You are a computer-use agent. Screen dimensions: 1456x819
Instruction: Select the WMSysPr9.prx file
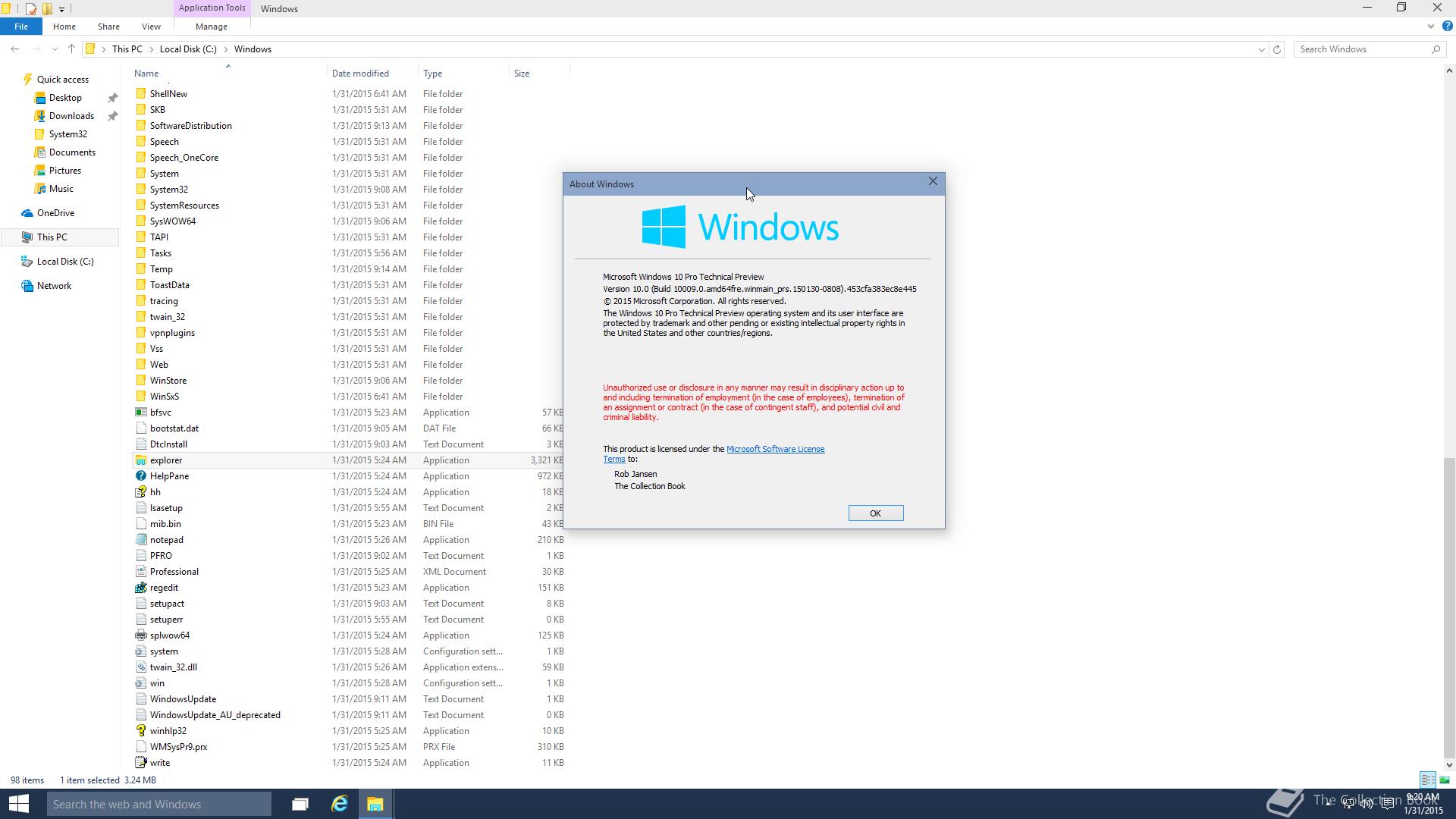coord(178,747)
